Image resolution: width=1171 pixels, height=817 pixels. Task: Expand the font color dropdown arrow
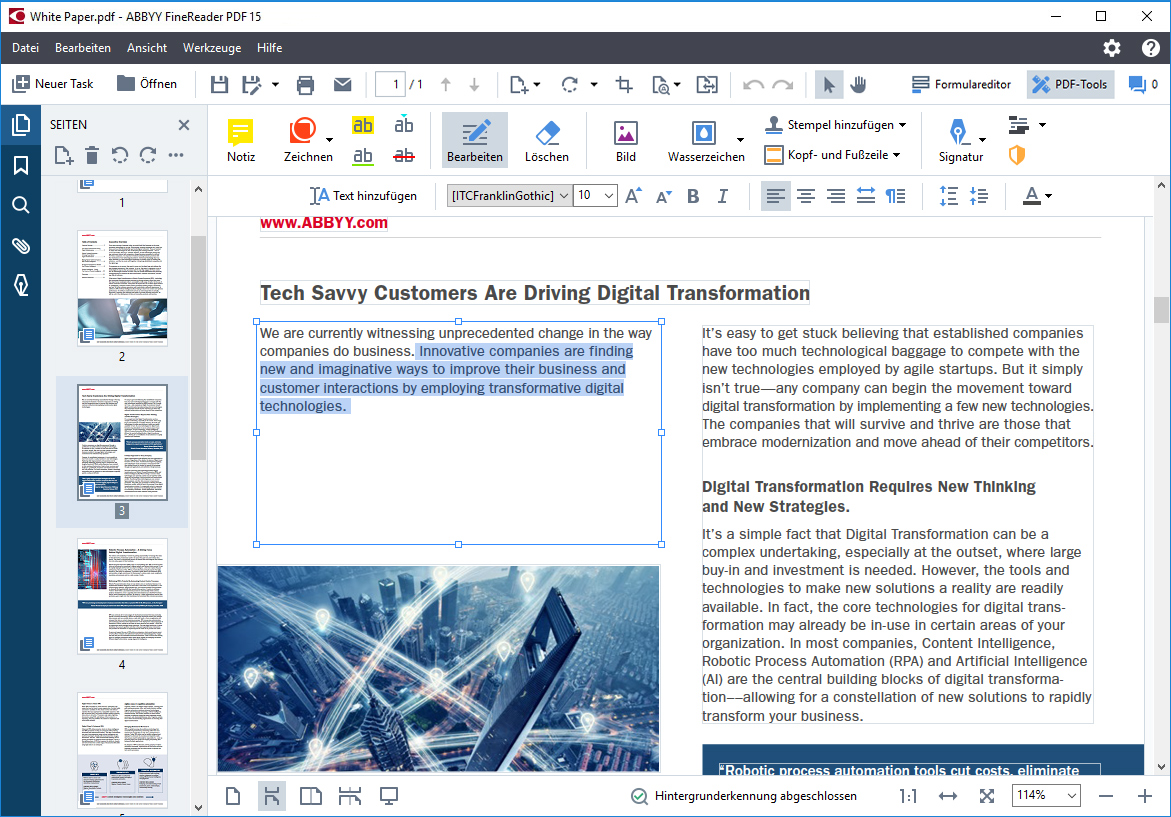1049,196
